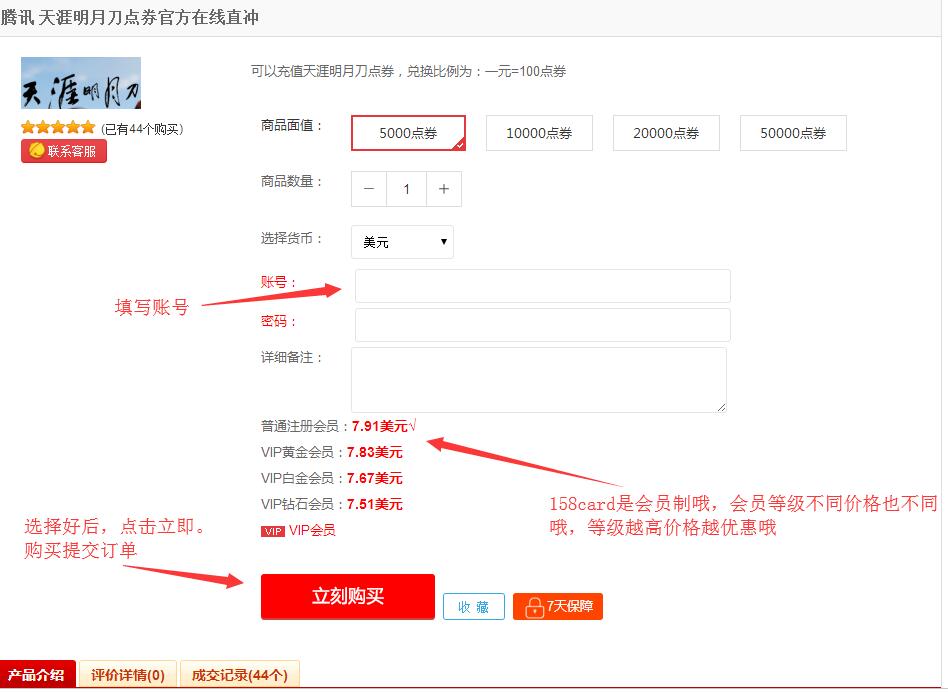Click the 已有44个购买 purchase count text
Image resolution: width=948 pixels, height=698 pixels.
[142, 129]
